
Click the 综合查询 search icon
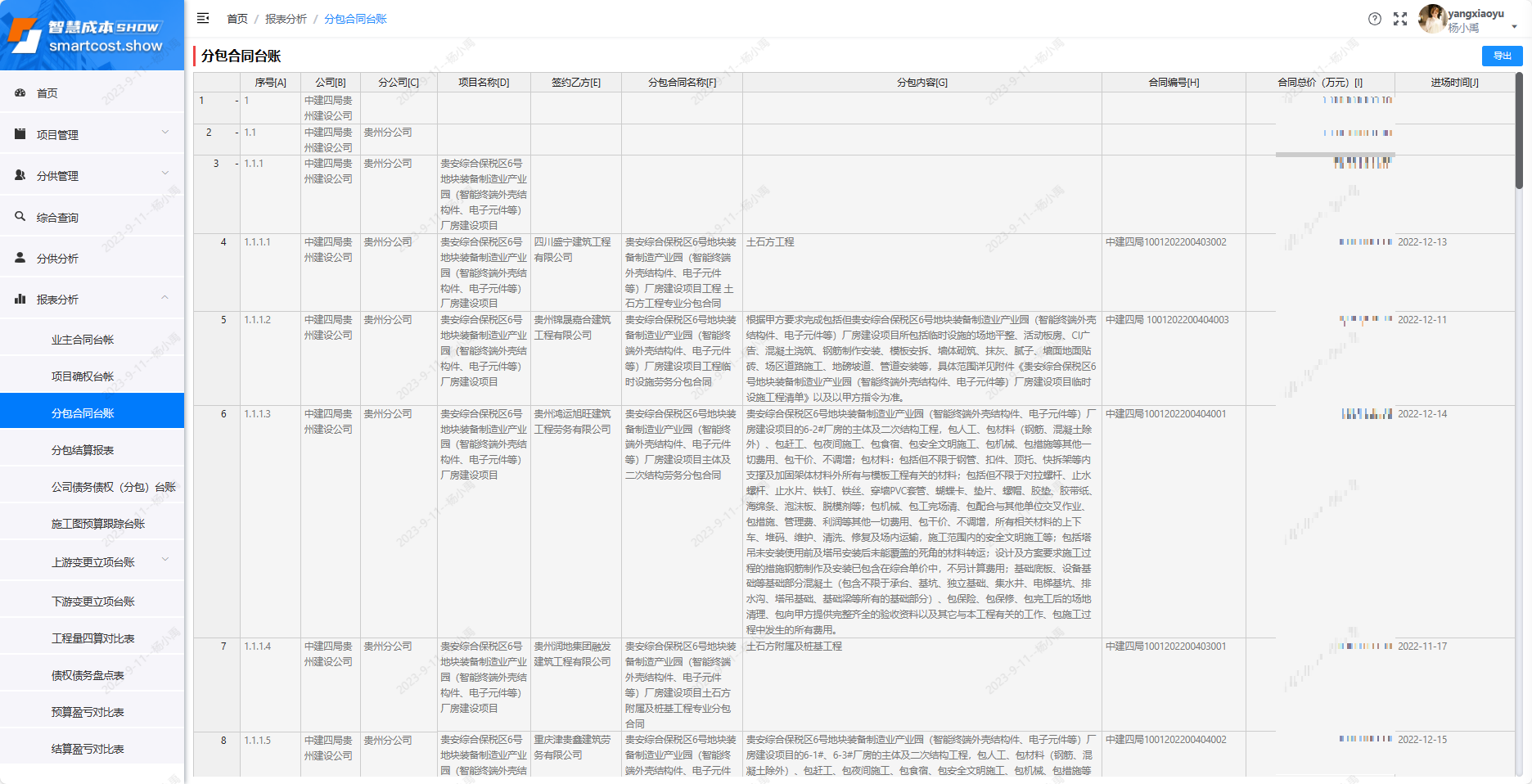pyautogui.click(x=20, y=217)
